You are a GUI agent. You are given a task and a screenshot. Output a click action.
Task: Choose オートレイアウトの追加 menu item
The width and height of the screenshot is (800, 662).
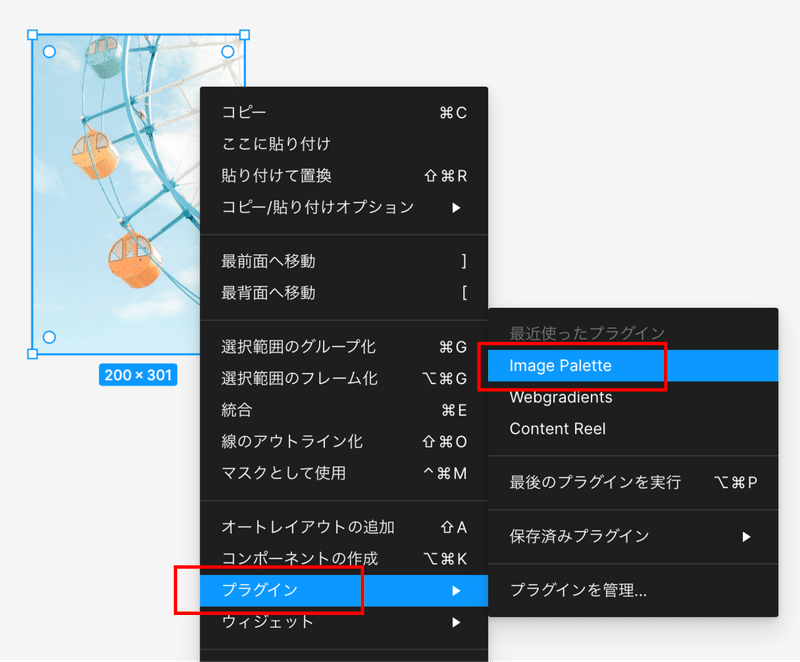coord(344,527)
